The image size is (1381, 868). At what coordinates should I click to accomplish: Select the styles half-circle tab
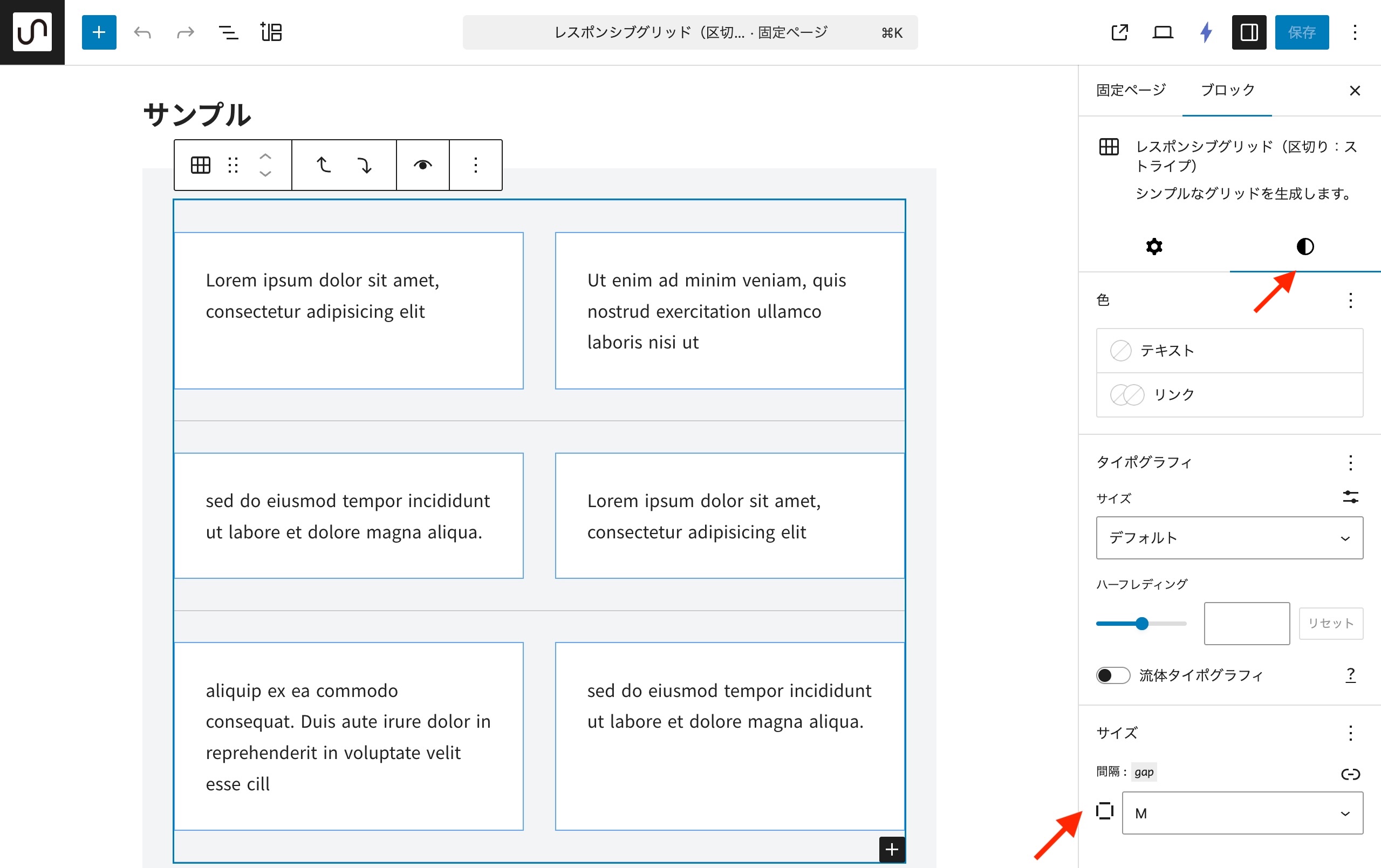[x=1305, y=247]
